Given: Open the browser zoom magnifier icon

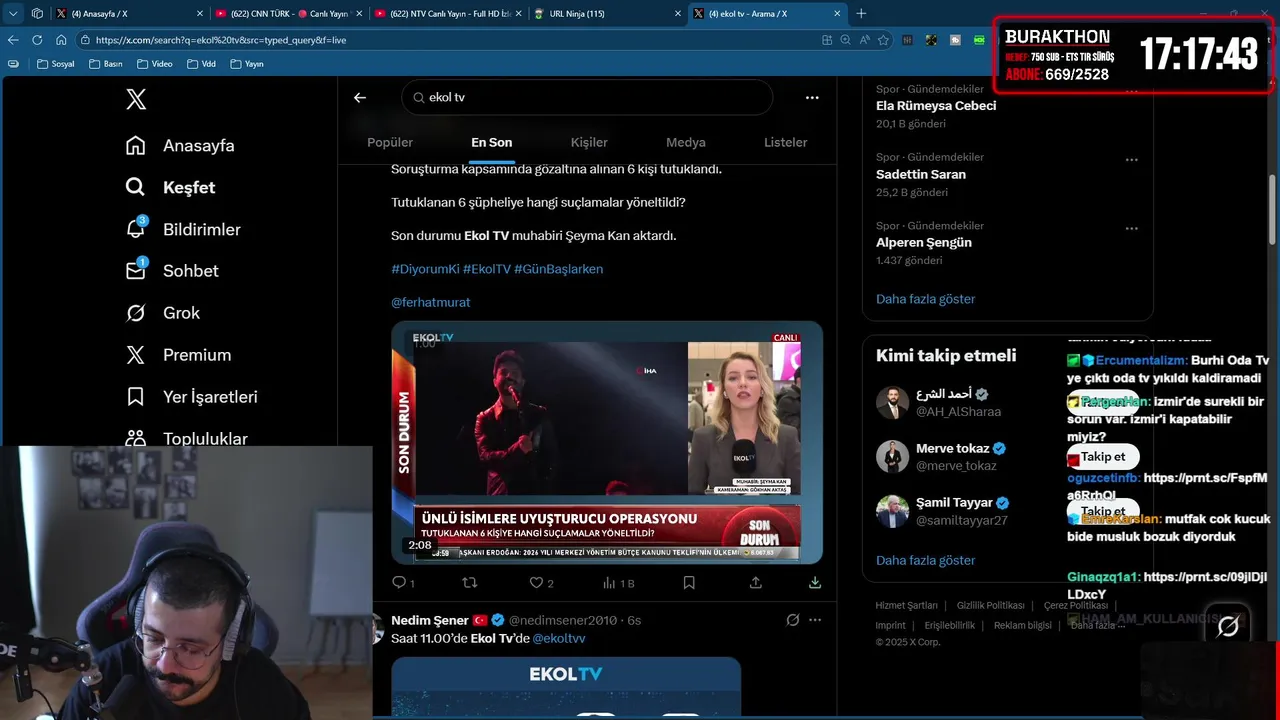Looking at the screenshot, I should point(845,40).
